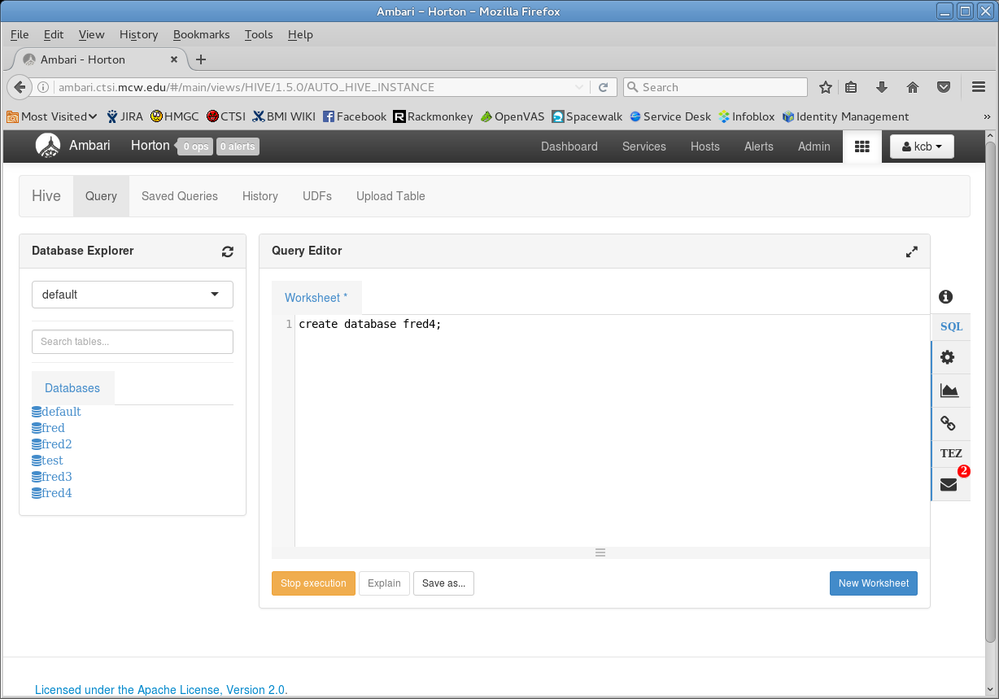Viewport: 999px width, 699px height.
Task: Show more bookmarks chevron
Action: pyautogui.click(x=986, y=117)
